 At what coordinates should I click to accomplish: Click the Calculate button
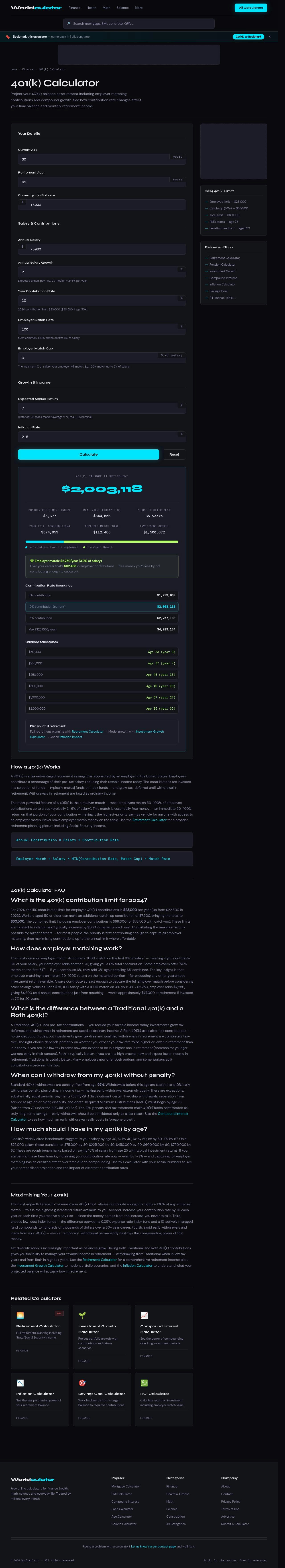tap(89, 455)
